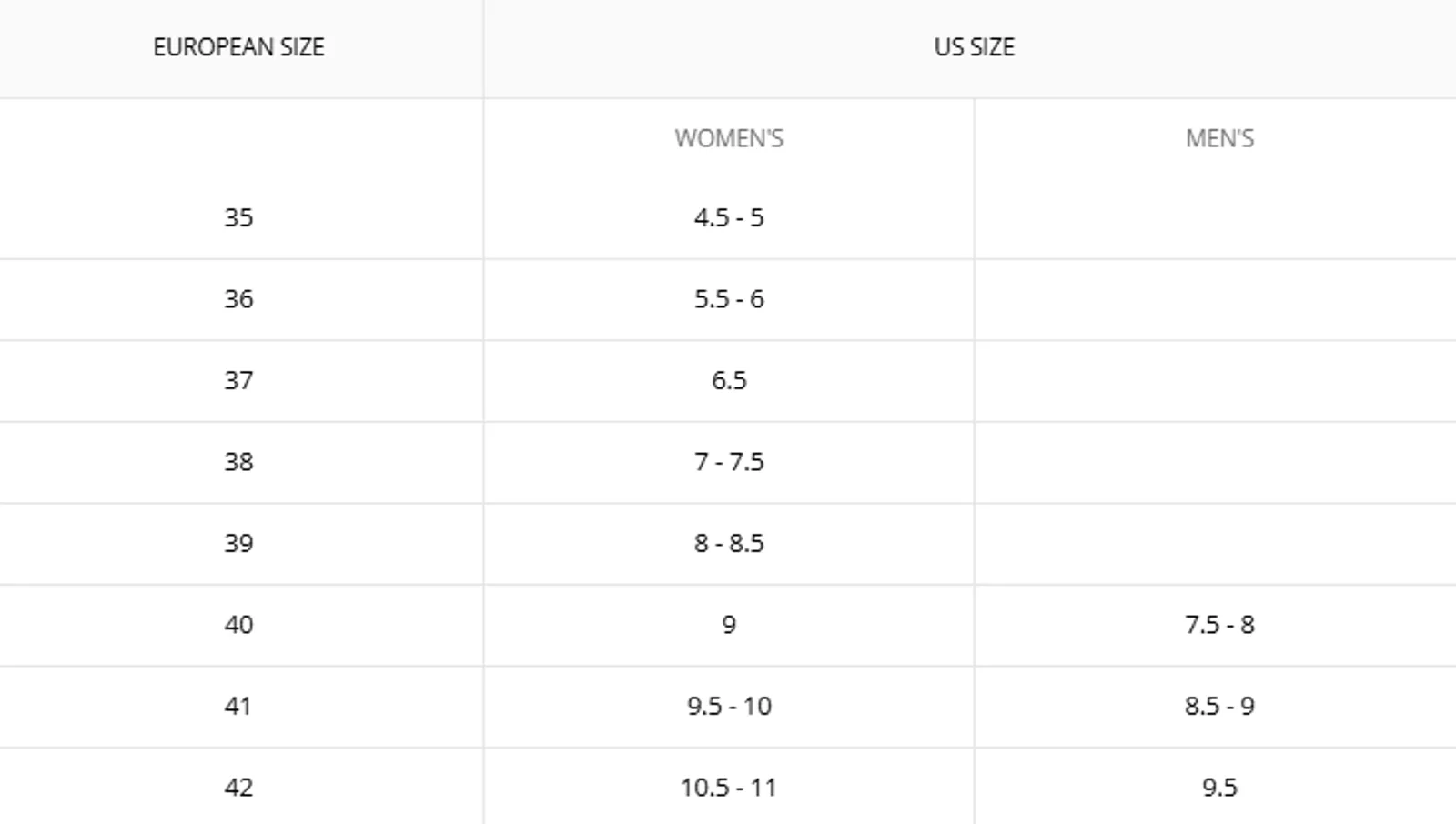The width and height of the screenshot is (1456, 824).
Task: Click European size 42 cell
Action: pos(238,787)
